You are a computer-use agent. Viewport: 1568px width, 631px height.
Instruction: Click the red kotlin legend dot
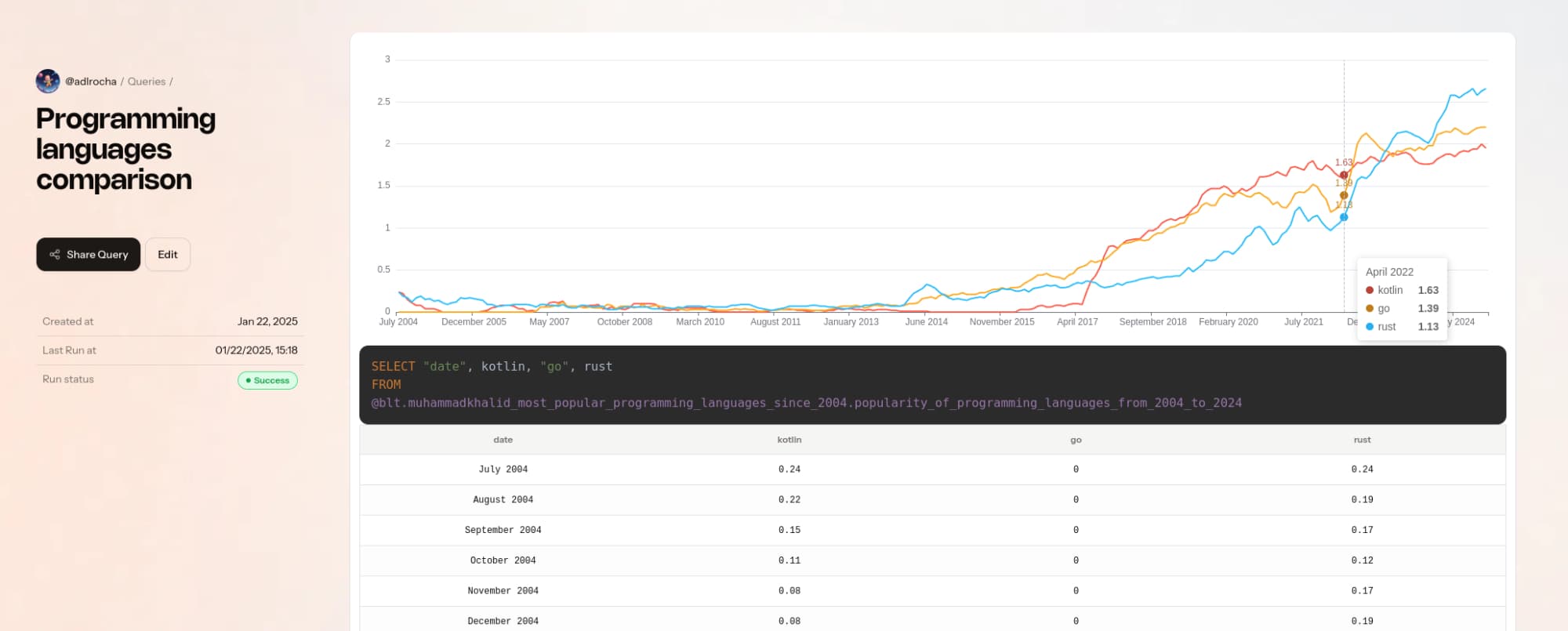(x=1370, y=290)
